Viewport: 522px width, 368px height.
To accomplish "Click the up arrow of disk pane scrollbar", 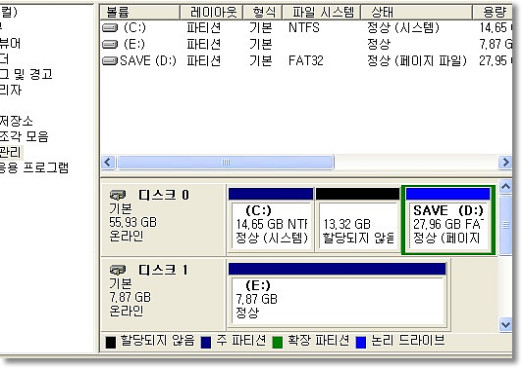I will (506, 187).
